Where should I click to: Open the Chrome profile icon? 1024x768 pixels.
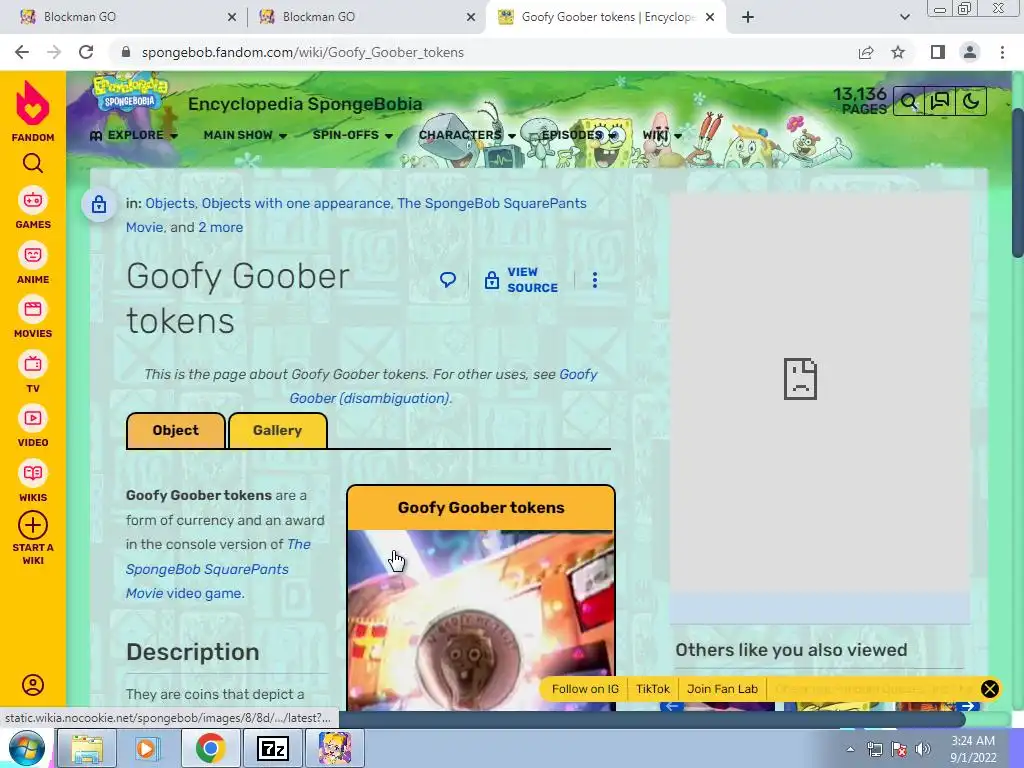coord(970,52)
